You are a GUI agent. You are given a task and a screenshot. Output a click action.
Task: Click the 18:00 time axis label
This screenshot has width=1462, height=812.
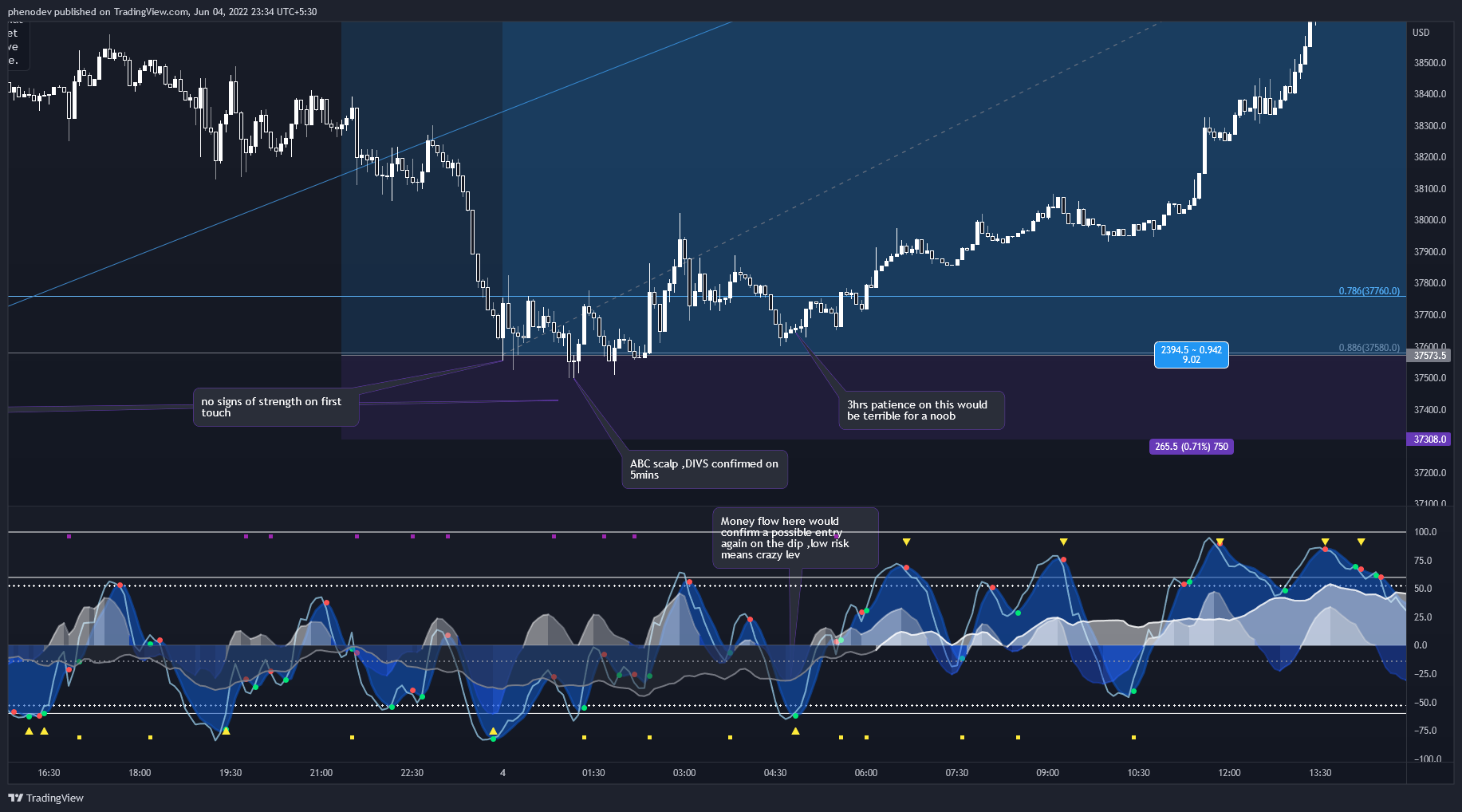(x=140, y=773)
